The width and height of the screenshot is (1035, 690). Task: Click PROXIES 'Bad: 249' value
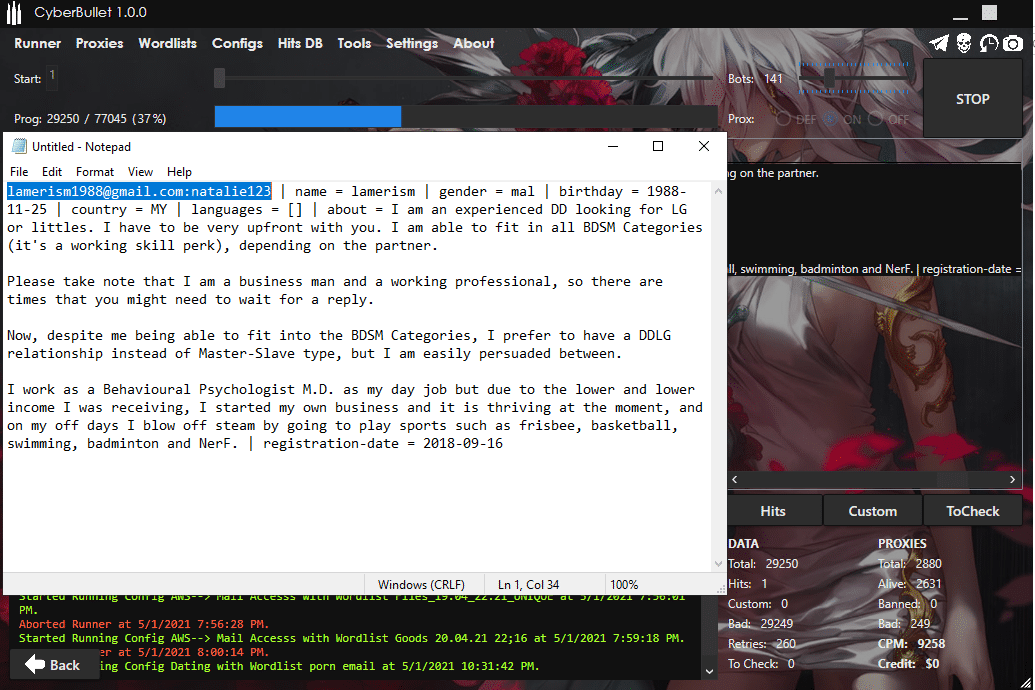(x=920, y=623)
